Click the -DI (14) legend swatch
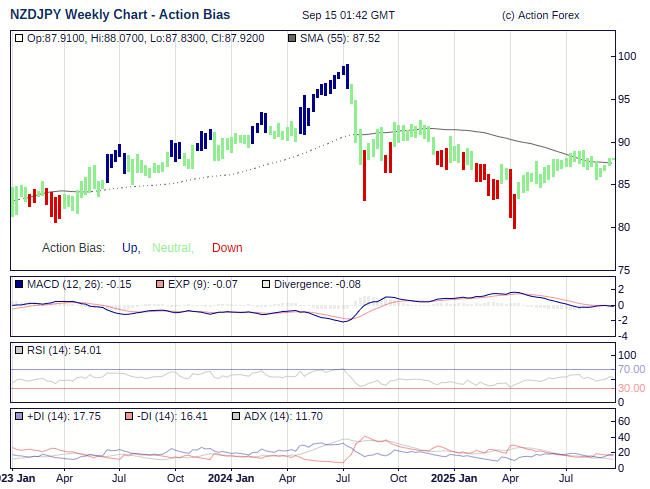Viewport: 650px width, 489px height. pyautogui.click(x=128, y=416)
